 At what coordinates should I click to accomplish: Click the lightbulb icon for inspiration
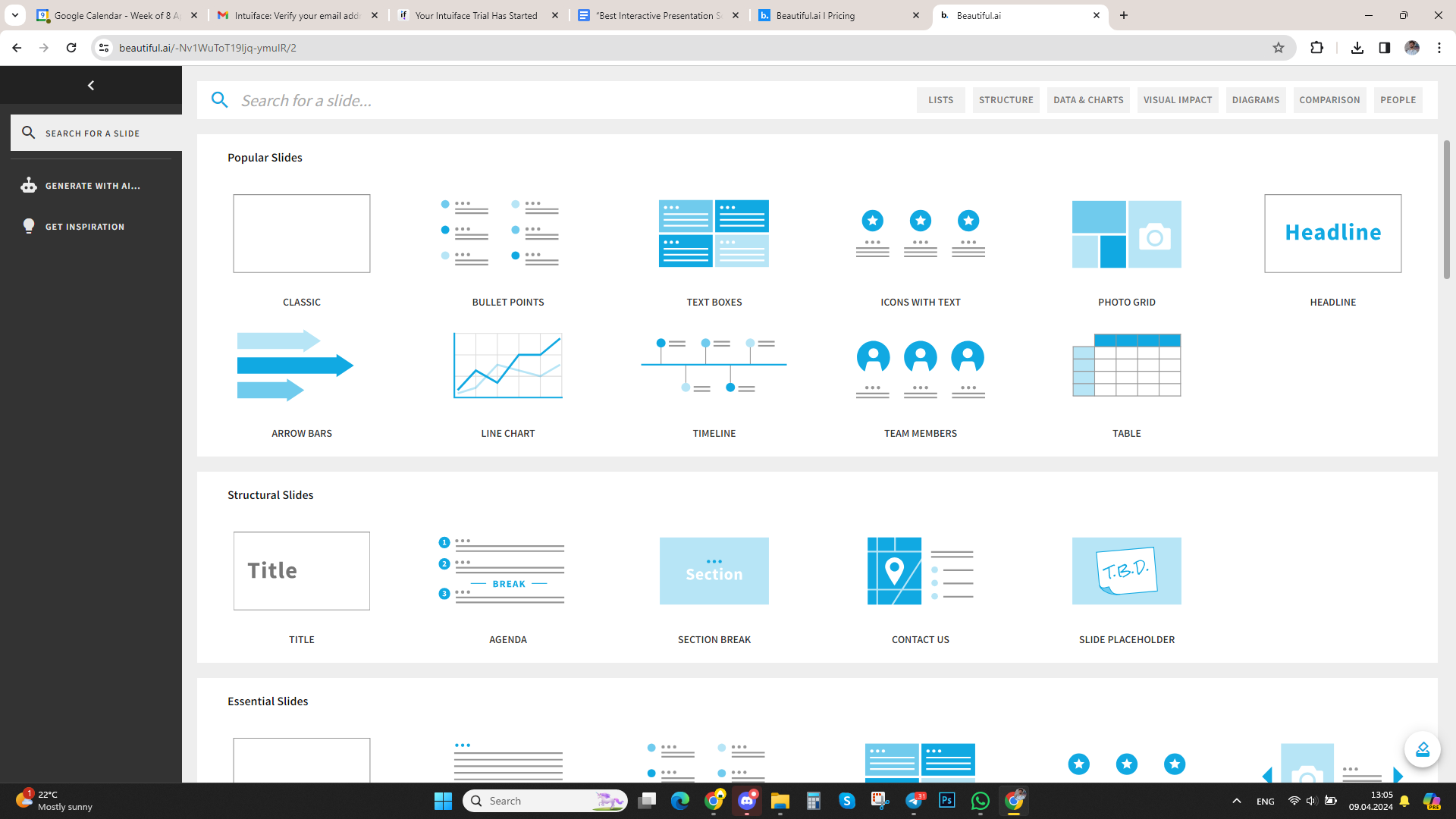pyautogui.click(x=29, y=226)
